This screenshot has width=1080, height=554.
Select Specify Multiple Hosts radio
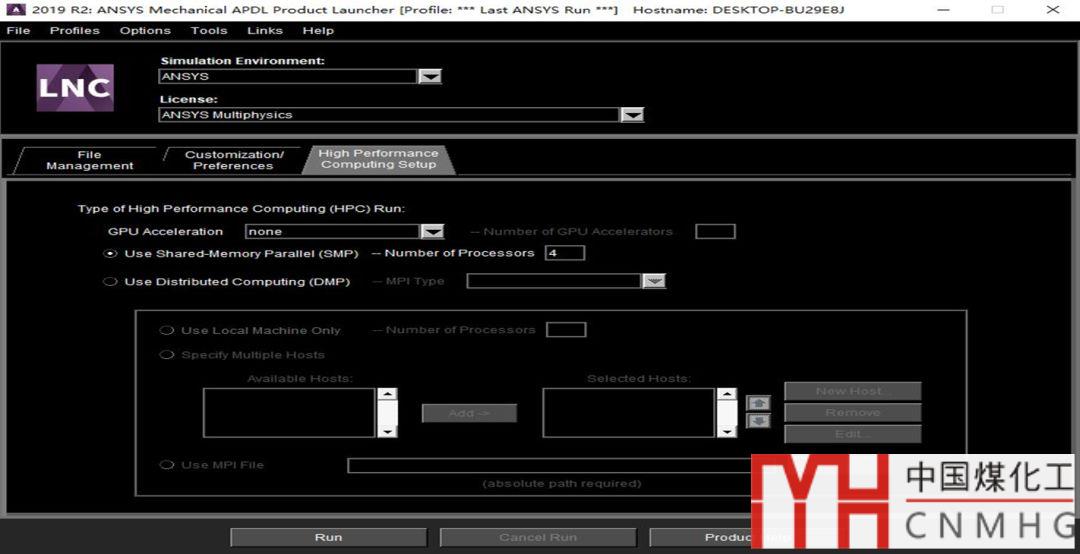coord(166,355)
